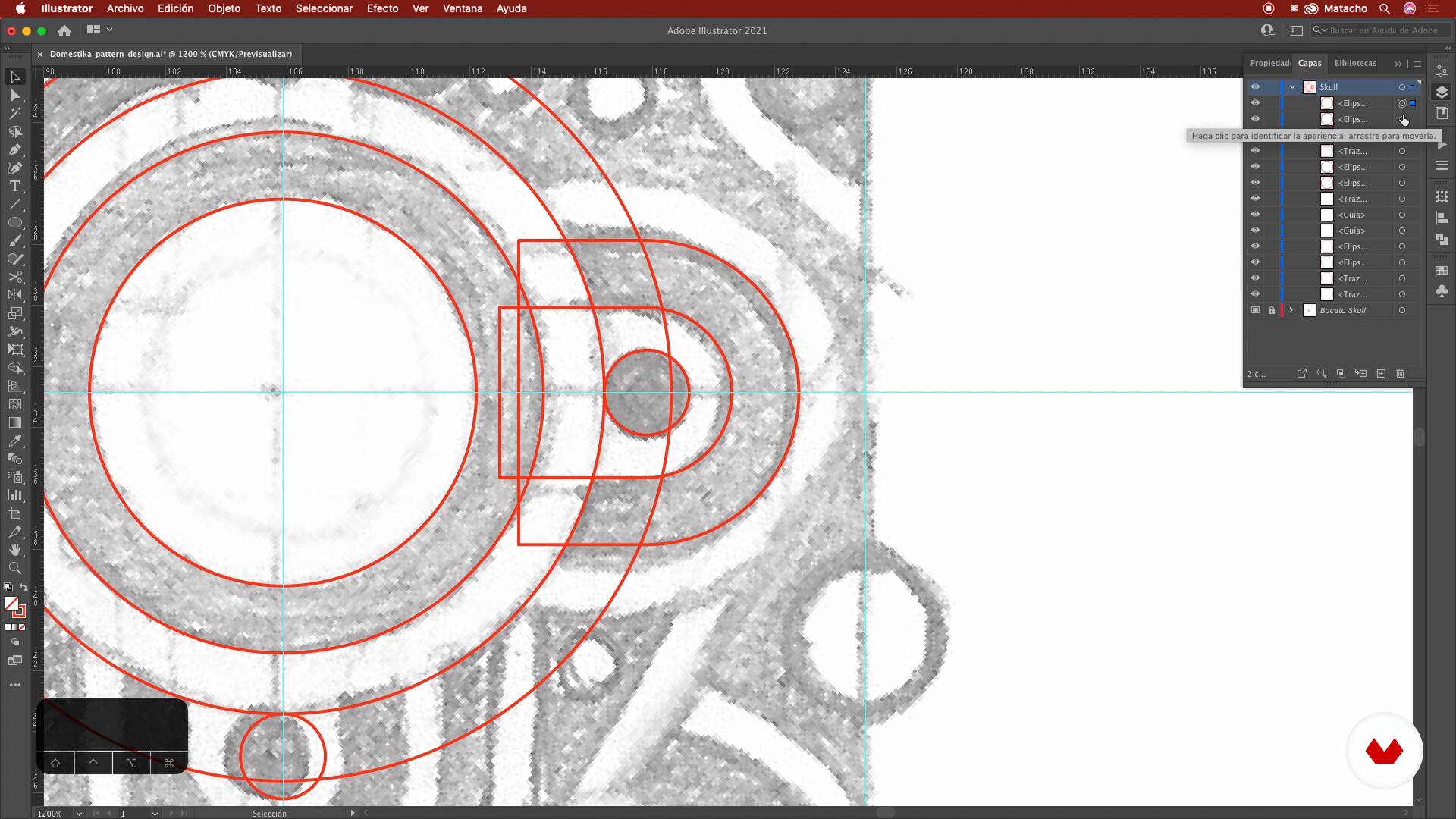The image size is (1456, 819).
Task: Hide the topmost <Elips...> sublayer under Skull
Action: [1255, 102]
